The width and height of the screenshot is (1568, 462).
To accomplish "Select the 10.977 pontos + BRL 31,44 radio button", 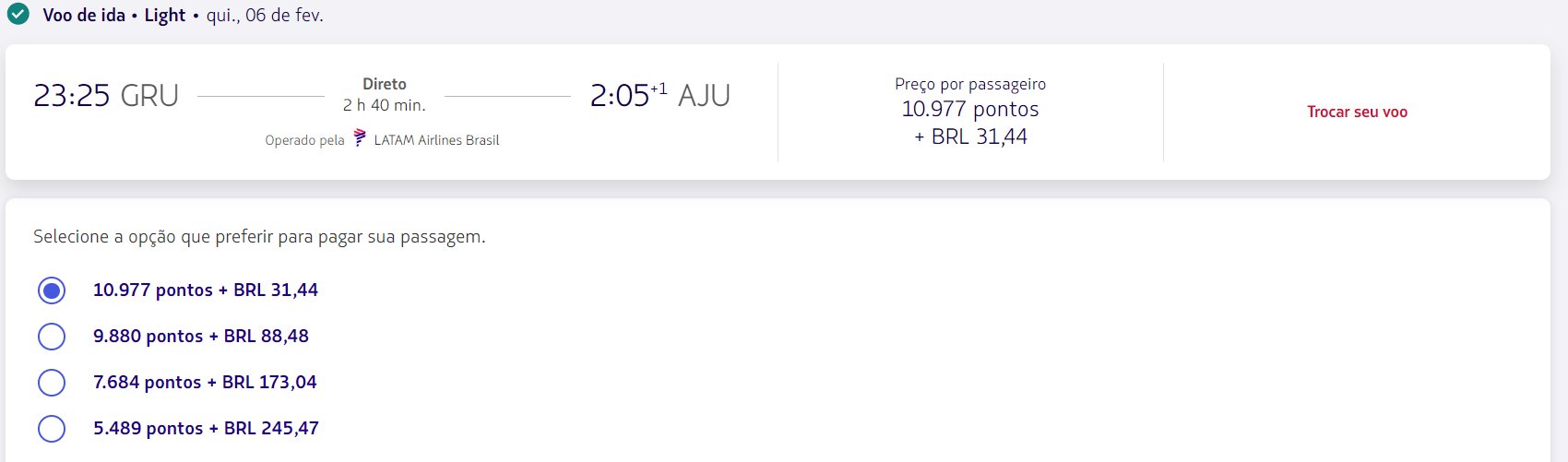I will pos(52,290).
